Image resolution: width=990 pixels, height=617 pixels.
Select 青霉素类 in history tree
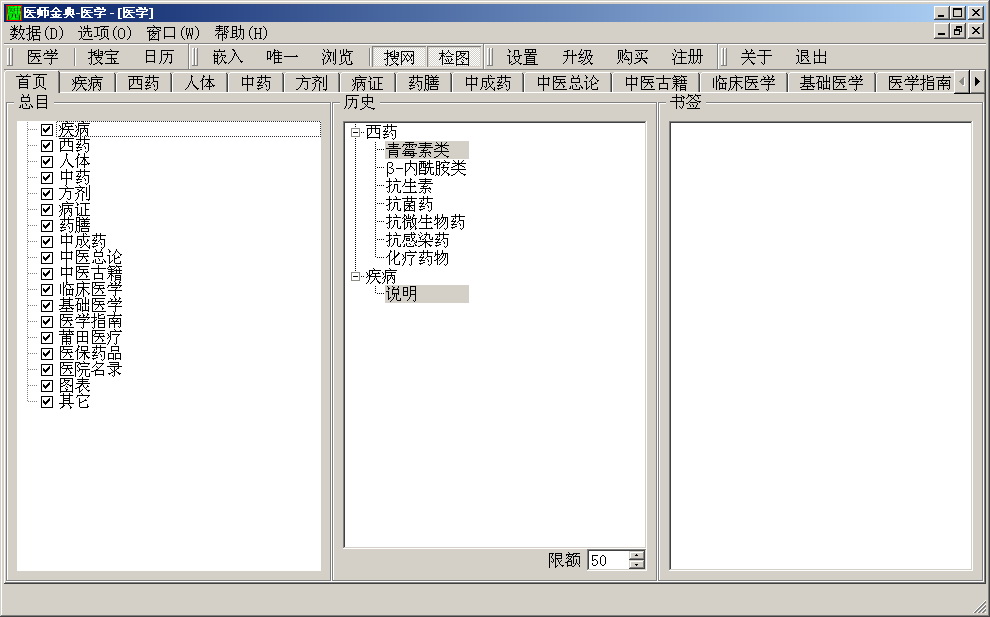417,150
